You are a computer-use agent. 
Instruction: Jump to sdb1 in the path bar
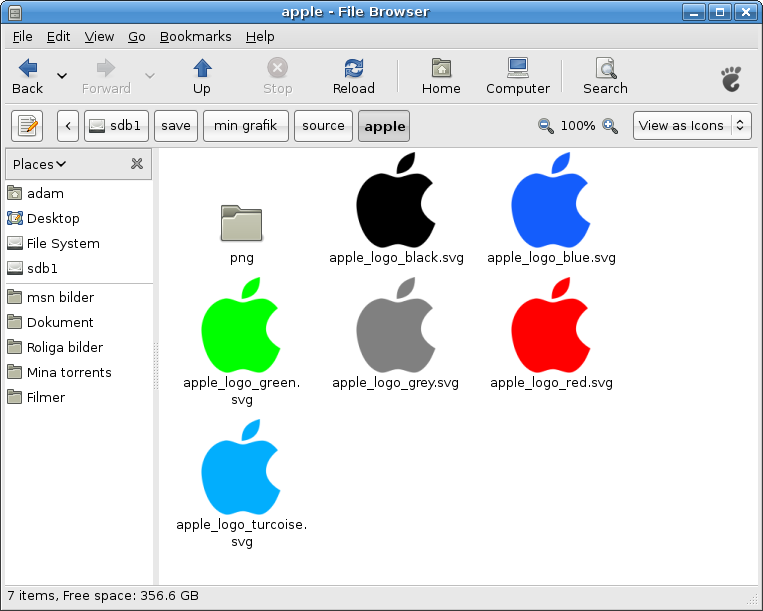(x=116, y=126)
